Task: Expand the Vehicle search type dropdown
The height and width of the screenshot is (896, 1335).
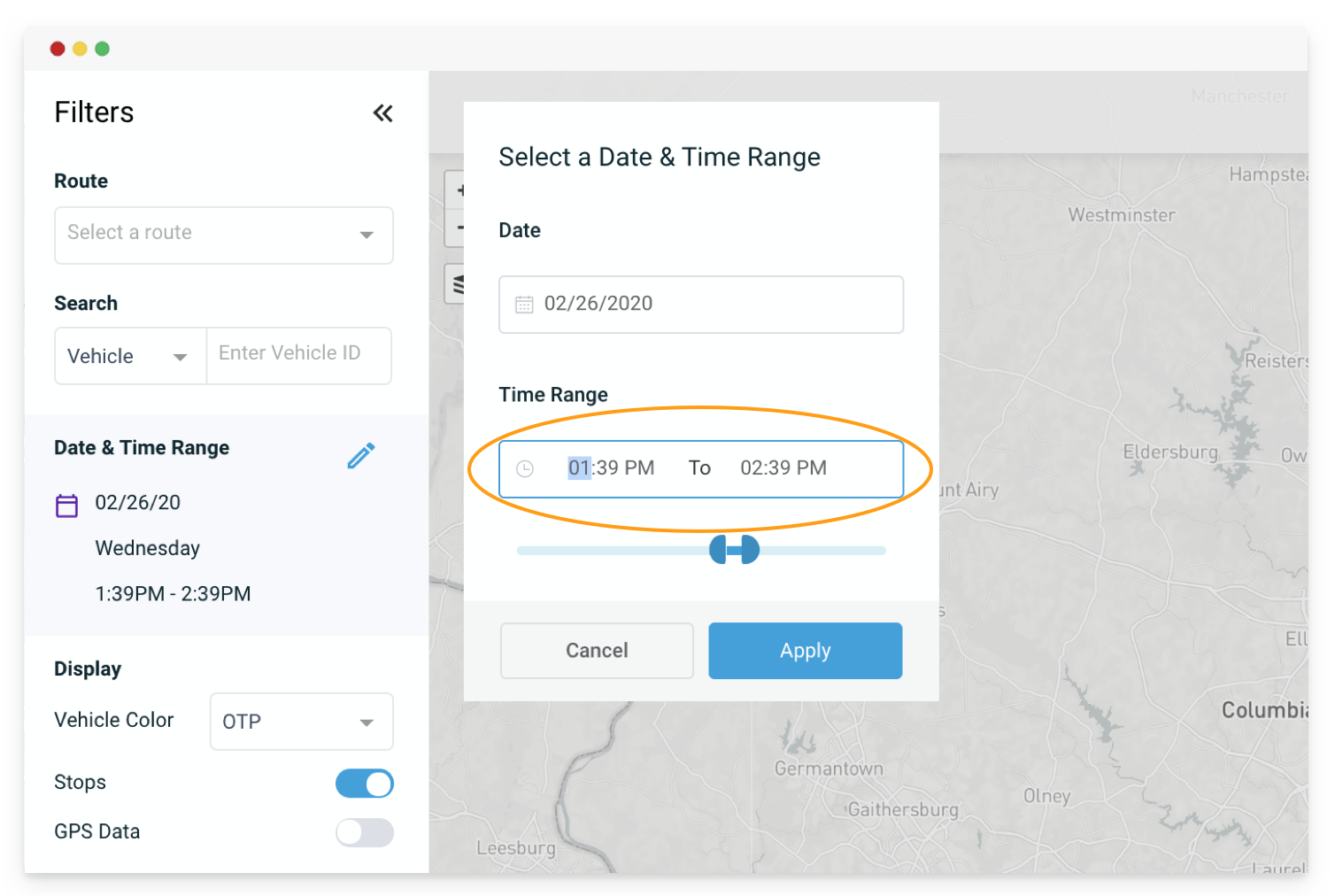Action: (131, 356)
